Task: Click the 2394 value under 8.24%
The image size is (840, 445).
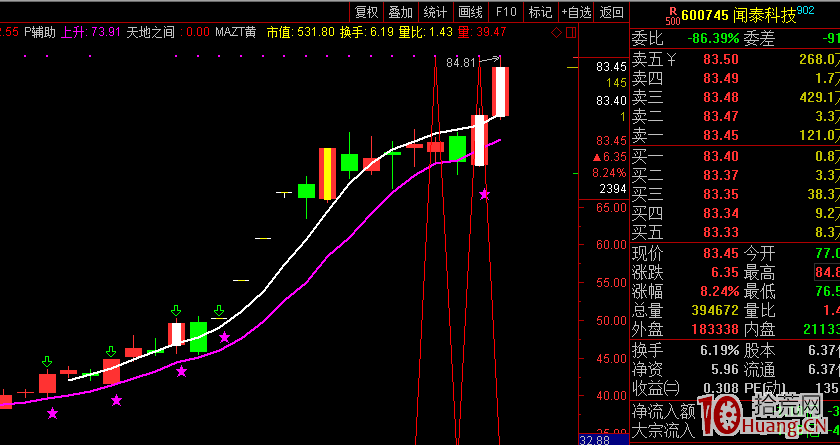Action: point(613,188)
